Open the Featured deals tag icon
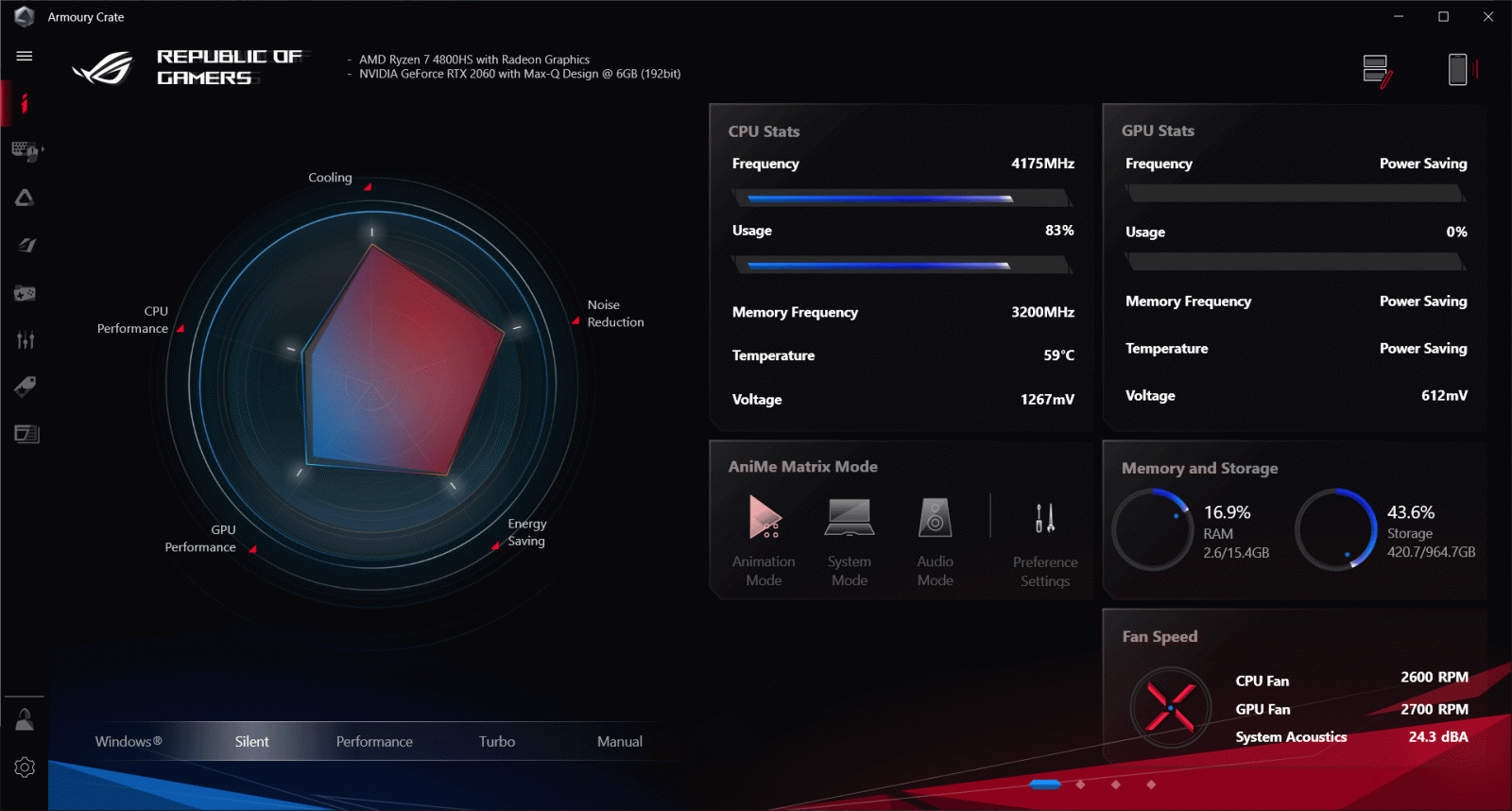Viewport: 1512px width, 811px height. 26,386
